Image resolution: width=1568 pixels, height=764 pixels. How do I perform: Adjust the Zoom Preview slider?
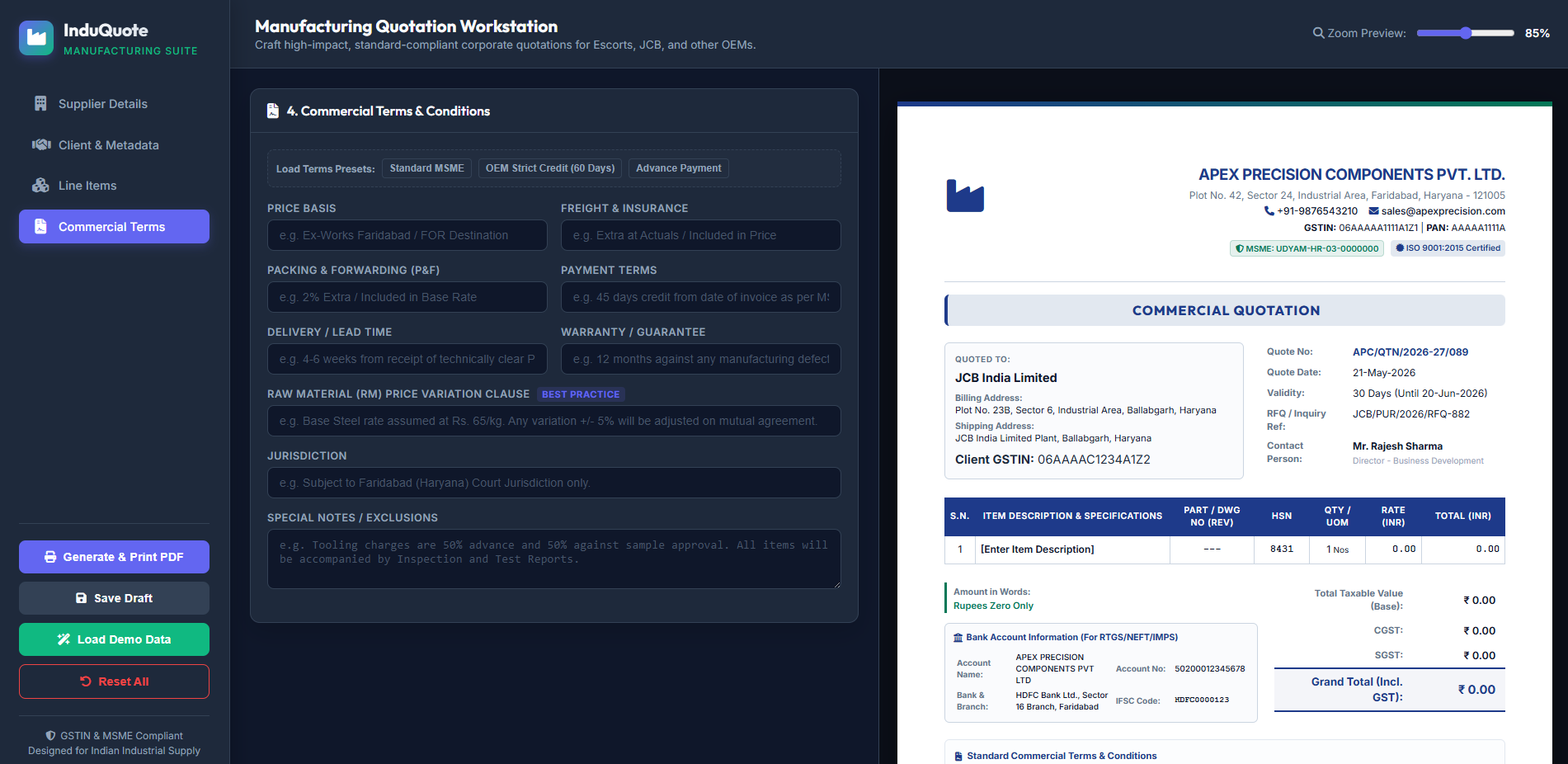coord(1465,33)
